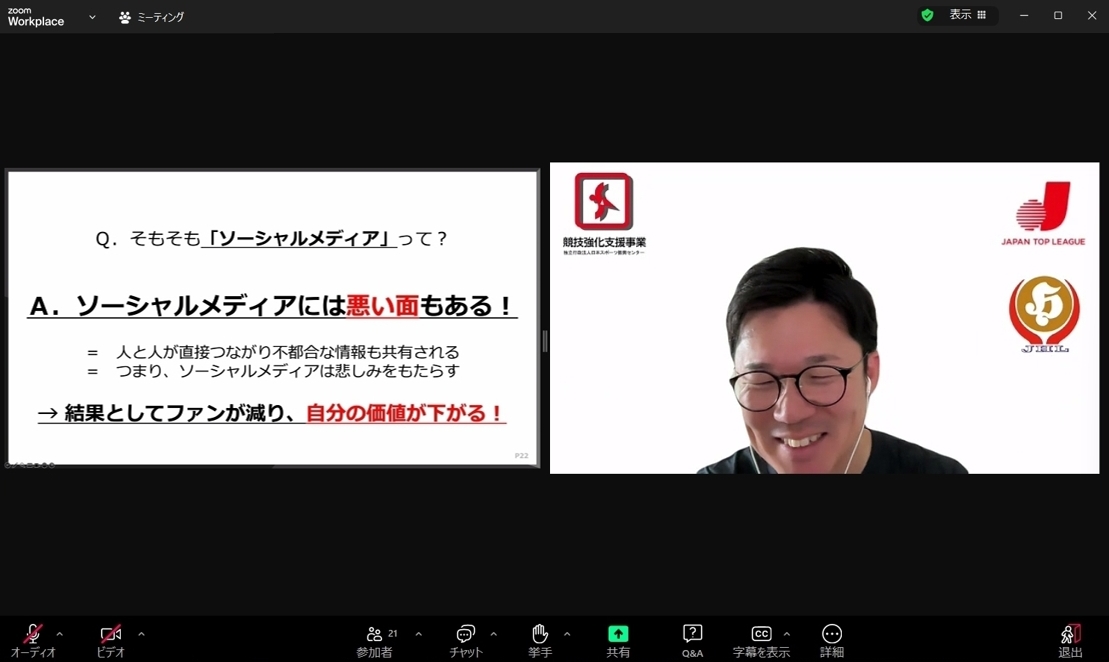Select the shared slide screen view

click(x=272, y=318)
